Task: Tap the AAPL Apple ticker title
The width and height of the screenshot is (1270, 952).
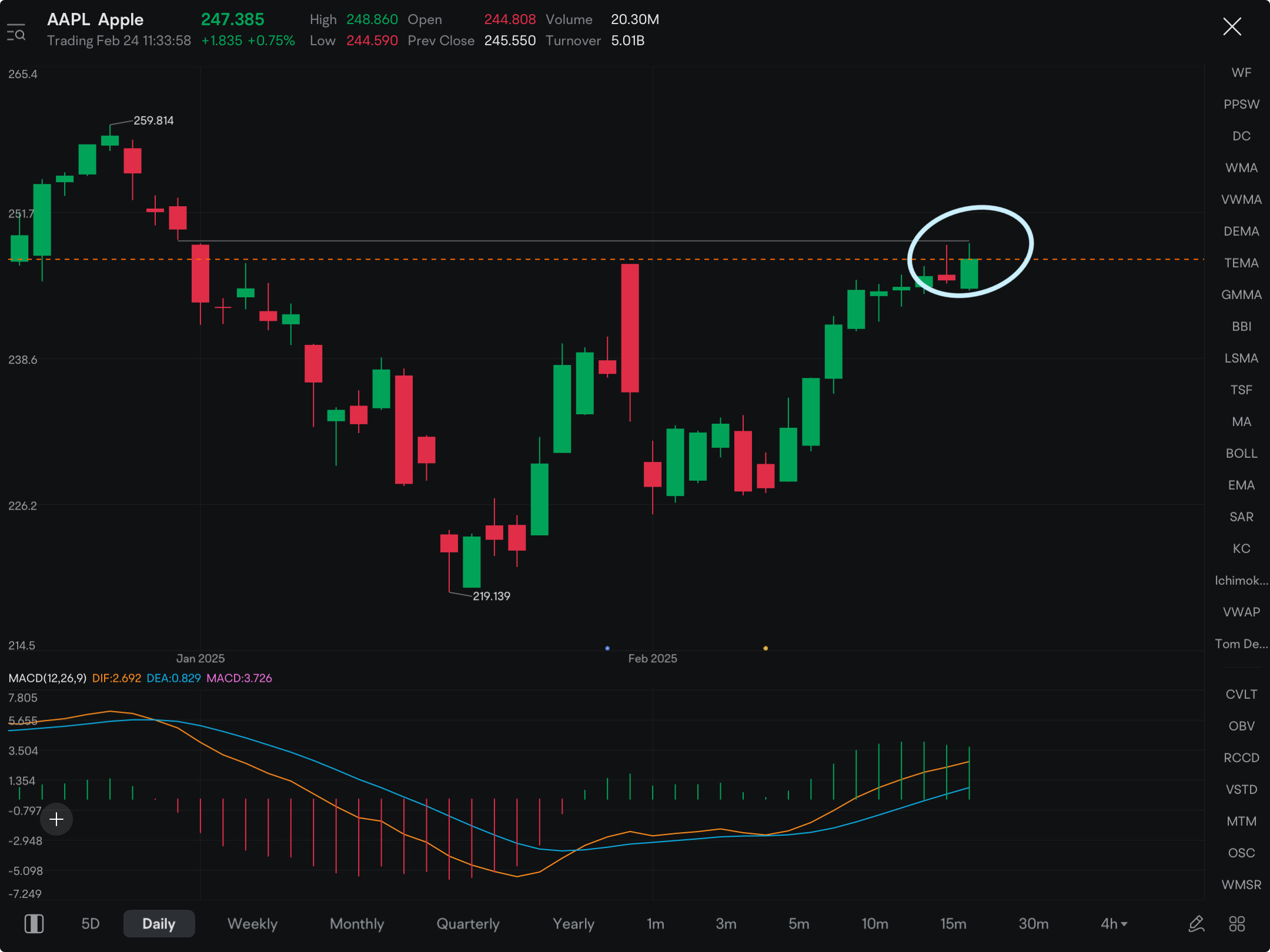Action: click(95, 19)
